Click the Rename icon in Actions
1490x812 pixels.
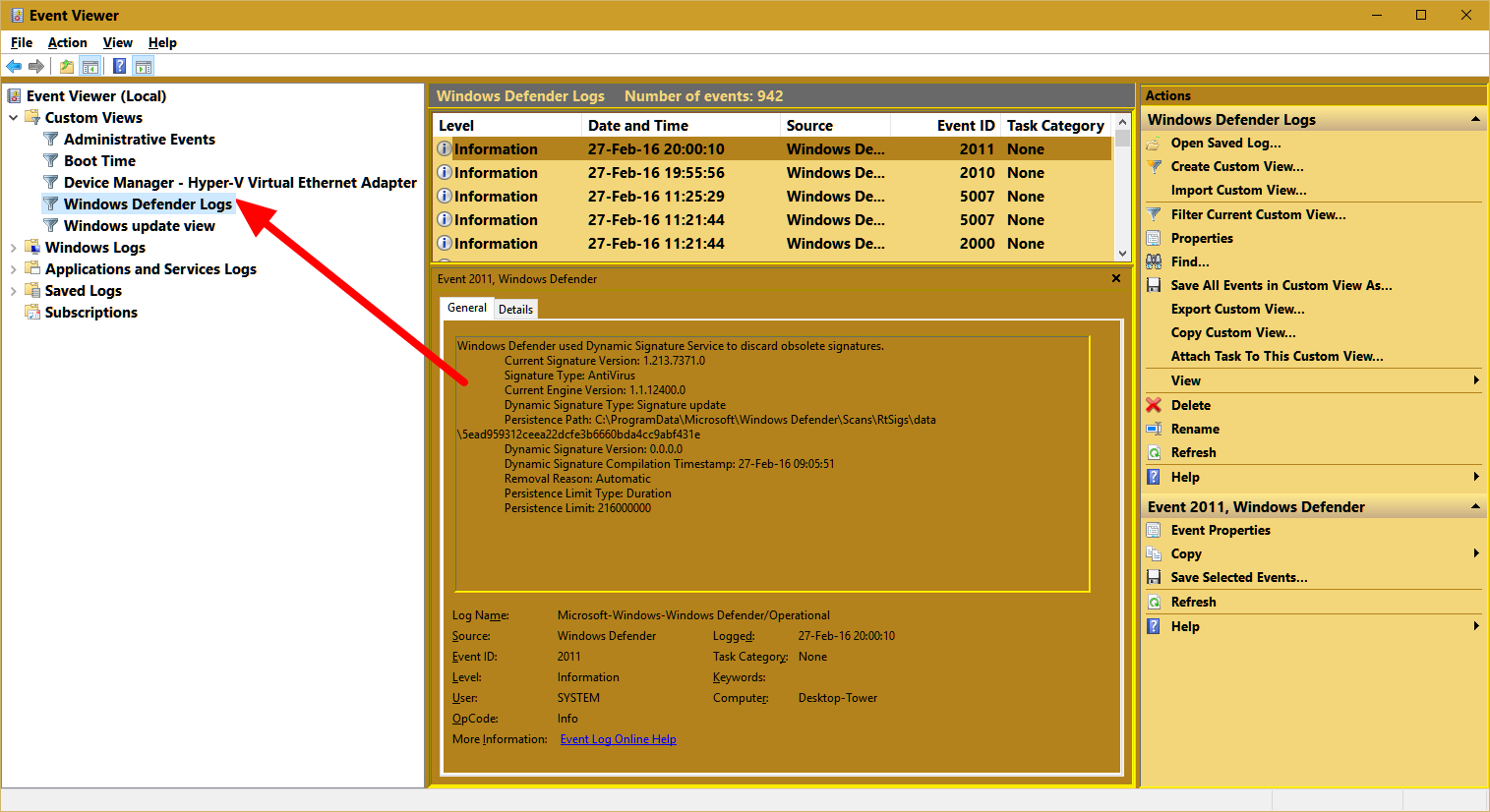click(1154, 429)
